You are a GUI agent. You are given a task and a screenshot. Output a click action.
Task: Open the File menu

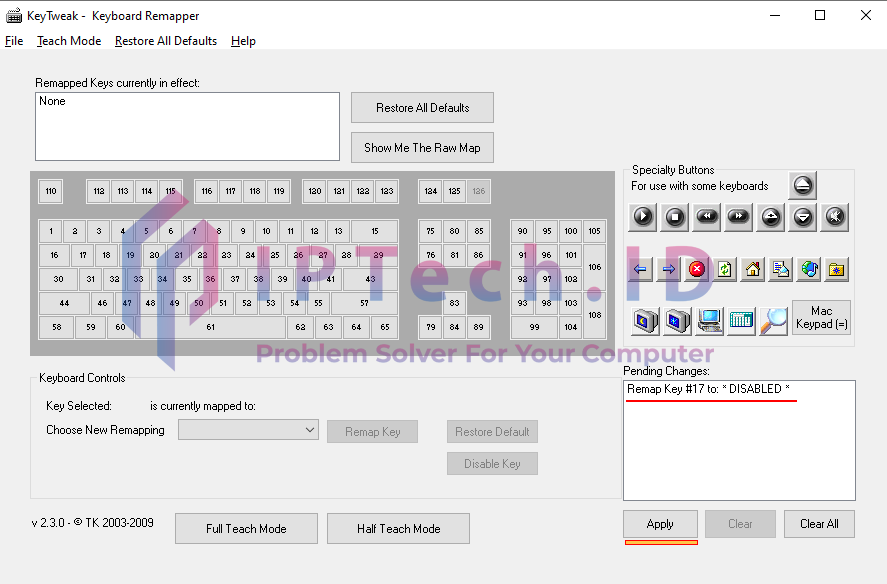[x=14, y=41]
